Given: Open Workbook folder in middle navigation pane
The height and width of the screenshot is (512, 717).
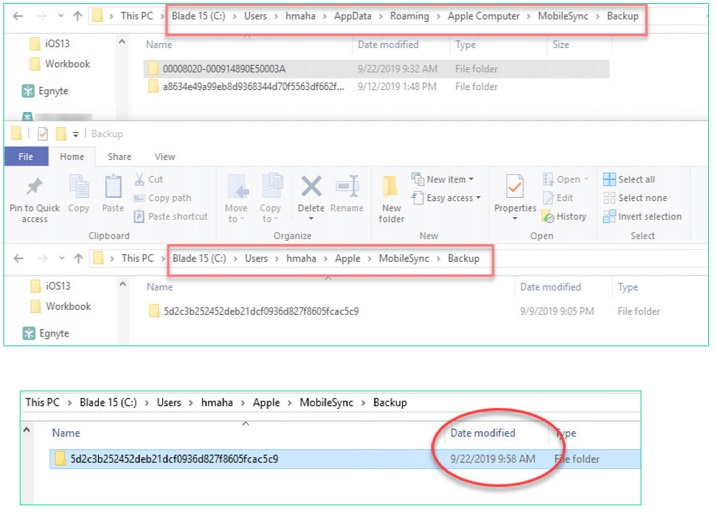Looking at the screenshot, I should point(61,306).
